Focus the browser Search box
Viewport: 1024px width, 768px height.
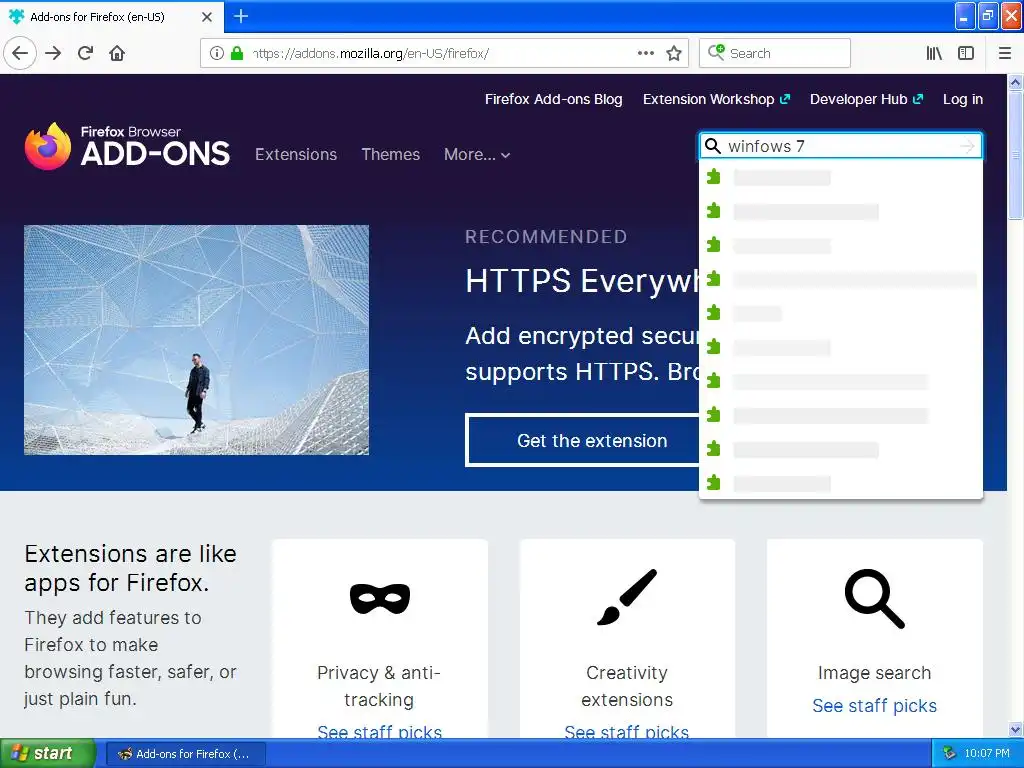pos(775,53)
